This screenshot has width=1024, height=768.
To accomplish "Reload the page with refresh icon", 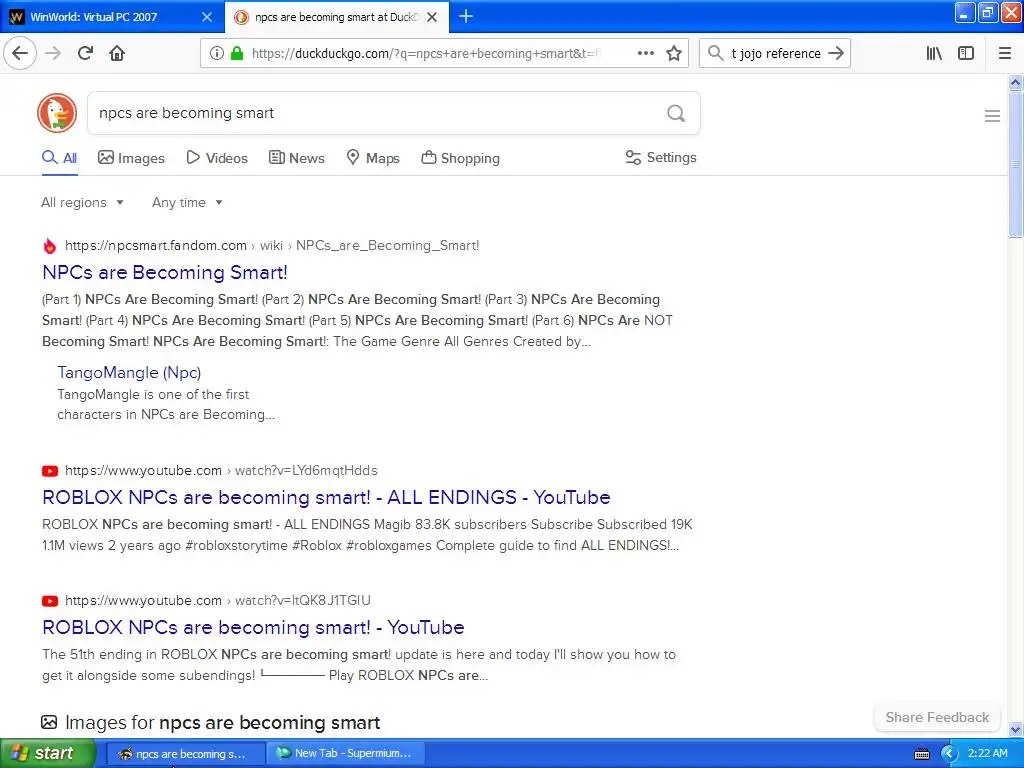I will point(86,53).
